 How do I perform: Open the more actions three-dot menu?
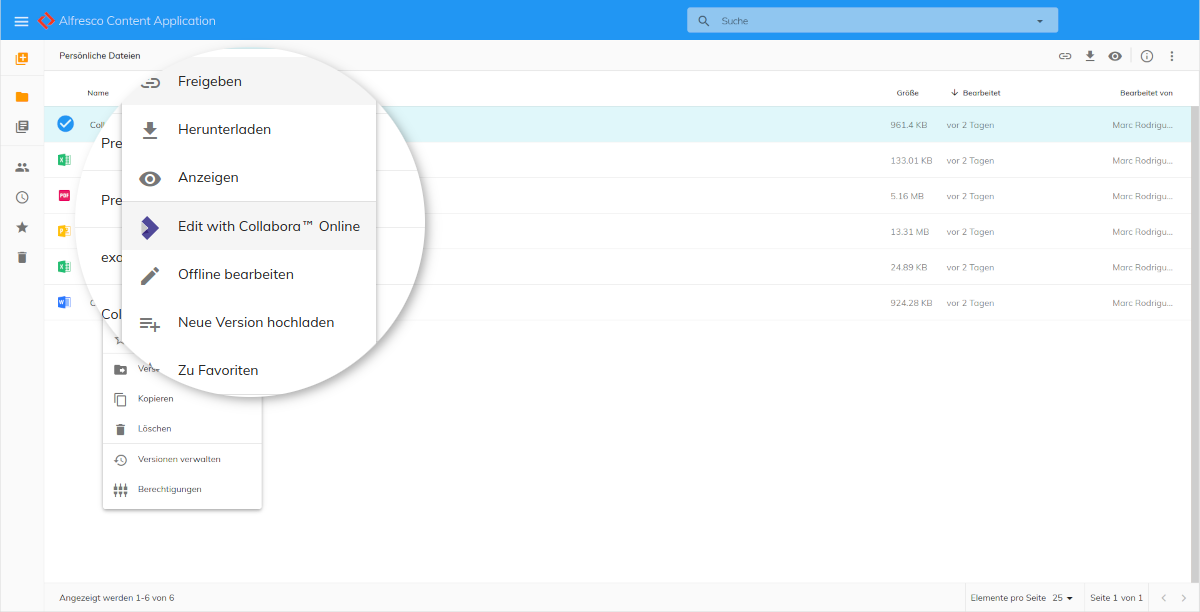(x=1172, y=56)
